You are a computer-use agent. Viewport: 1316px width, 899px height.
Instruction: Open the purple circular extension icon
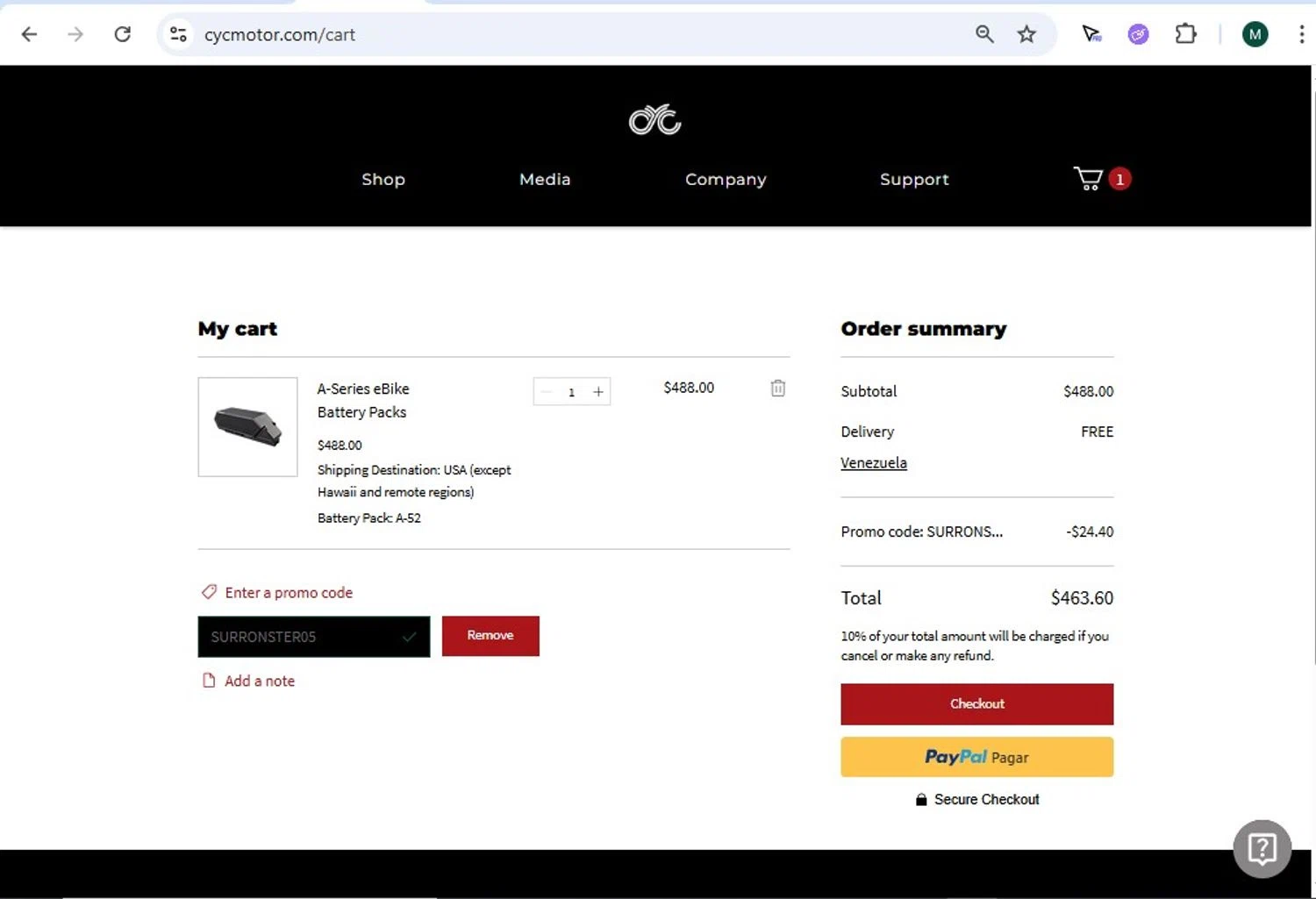click(1138, 34)
